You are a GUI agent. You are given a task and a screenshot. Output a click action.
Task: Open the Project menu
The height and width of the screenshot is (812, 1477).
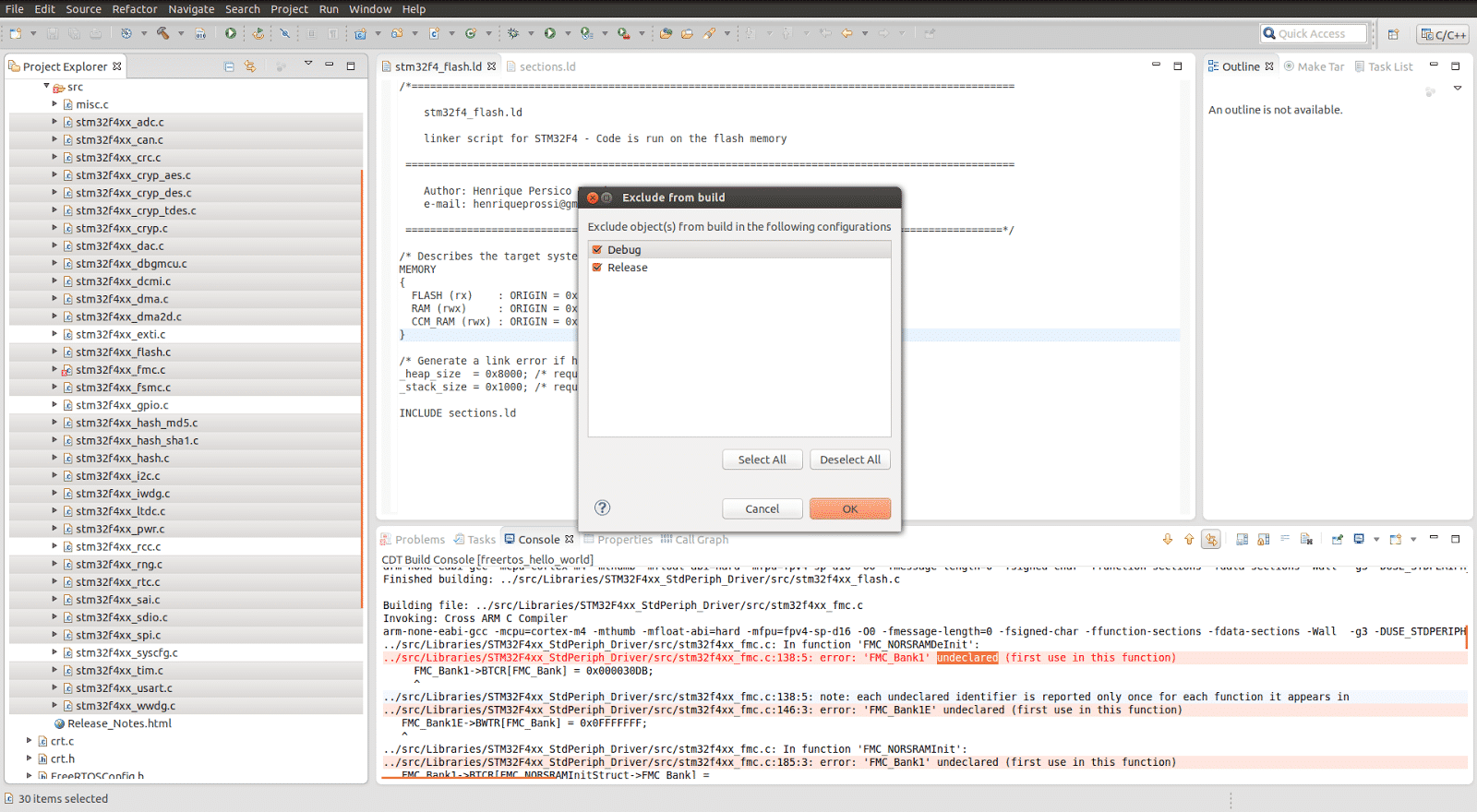(289, 9)
